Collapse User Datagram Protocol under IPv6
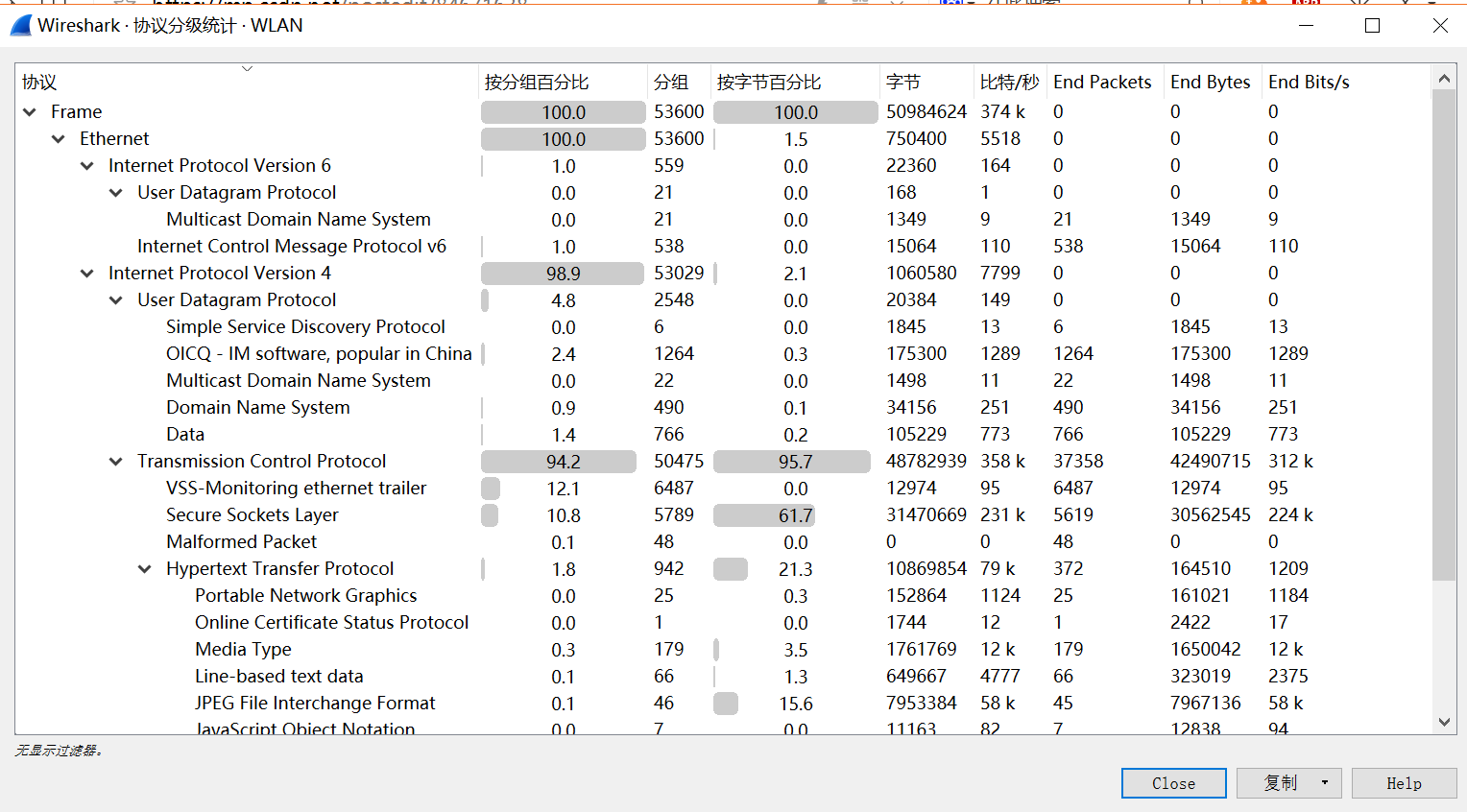The image size is (1467, 812). tap(116, 193)
